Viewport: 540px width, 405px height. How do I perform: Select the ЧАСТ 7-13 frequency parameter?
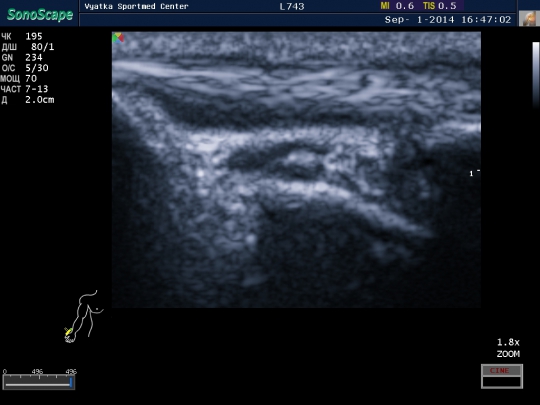click(24, 89)
